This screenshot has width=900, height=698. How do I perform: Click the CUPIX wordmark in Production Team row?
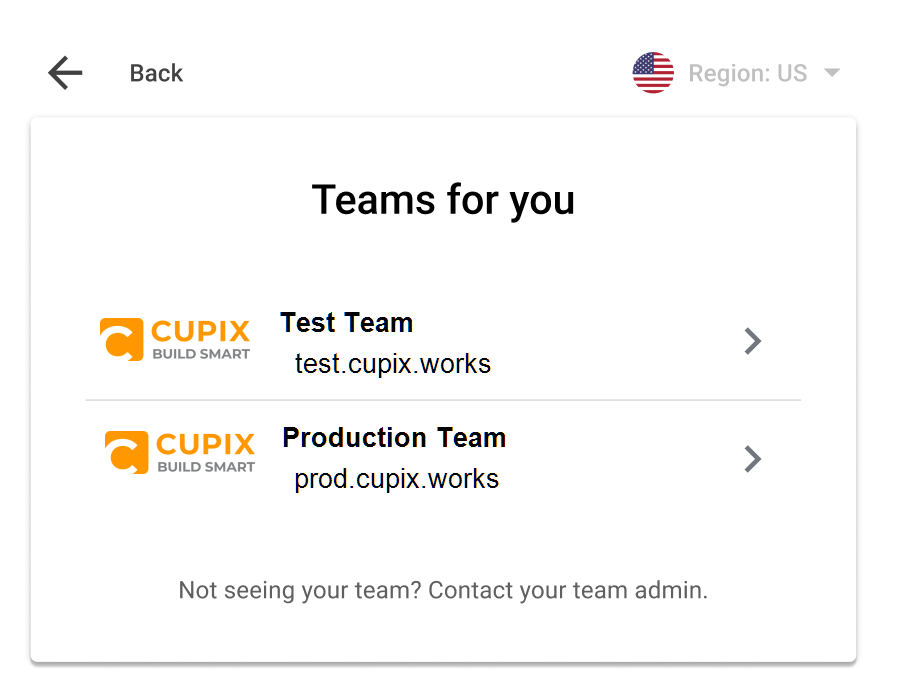205,444
